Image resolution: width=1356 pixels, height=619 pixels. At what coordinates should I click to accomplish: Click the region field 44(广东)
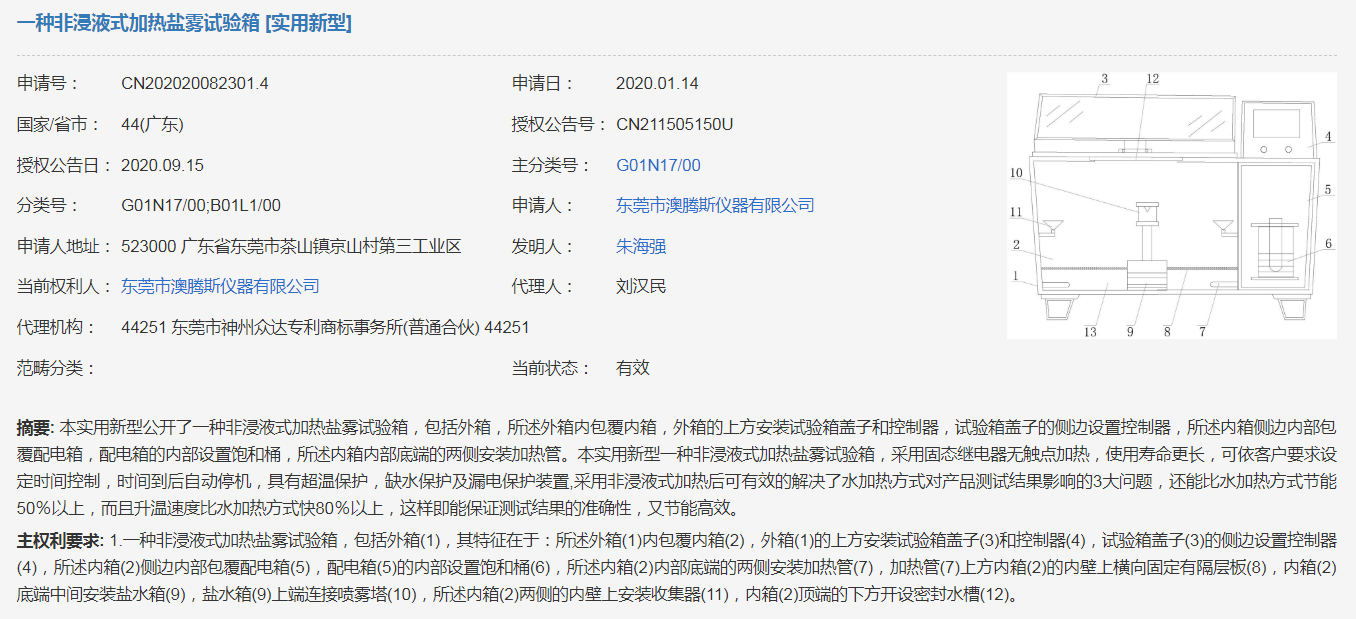[x=154, y=124]
